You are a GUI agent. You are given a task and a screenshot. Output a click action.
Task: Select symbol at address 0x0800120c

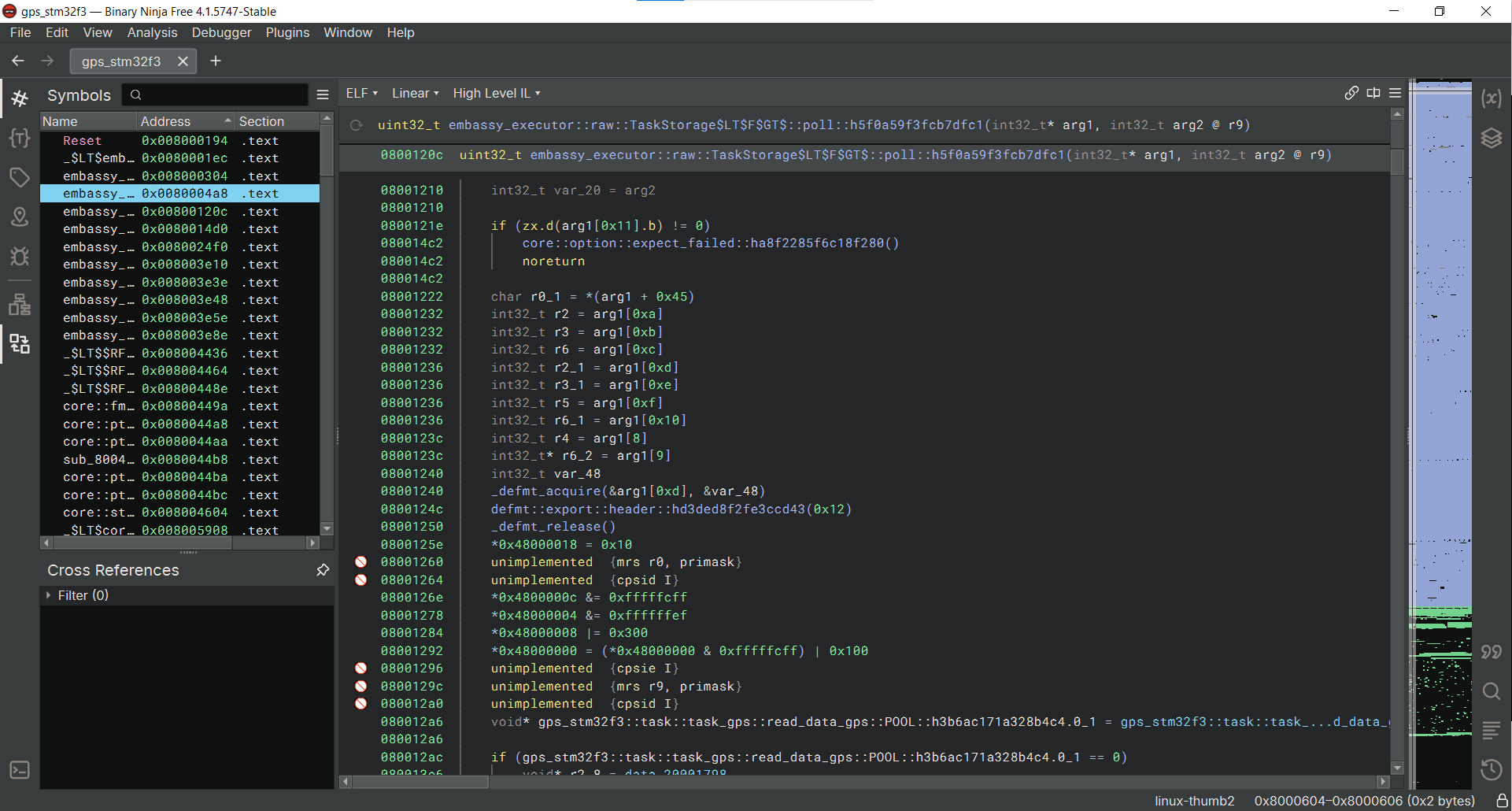click(x=179, y=211)
